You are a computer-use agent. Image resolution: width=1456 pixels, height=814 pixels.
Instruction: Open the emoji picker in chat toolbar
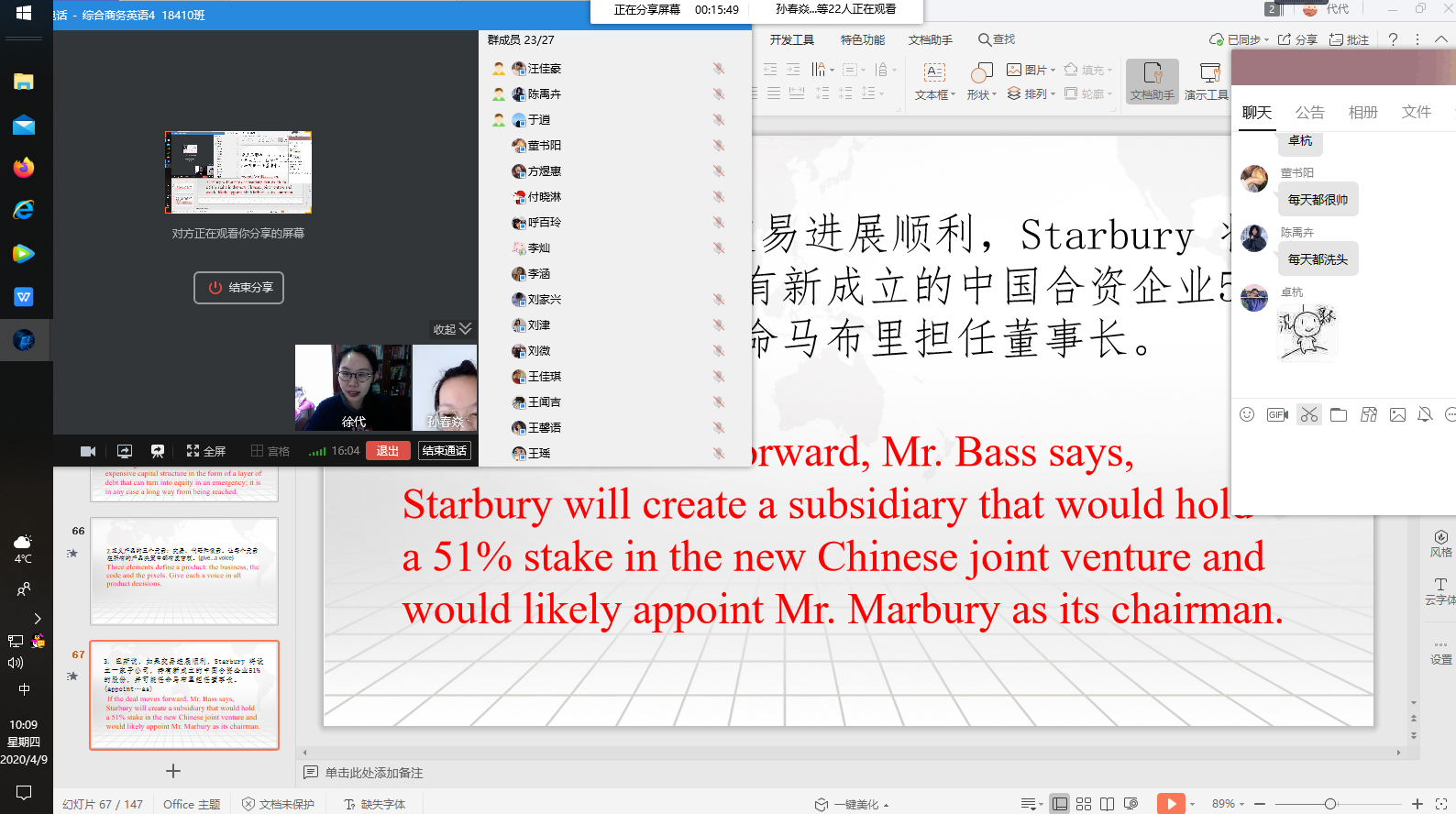pyautogui.click(x=1247, y=414)
